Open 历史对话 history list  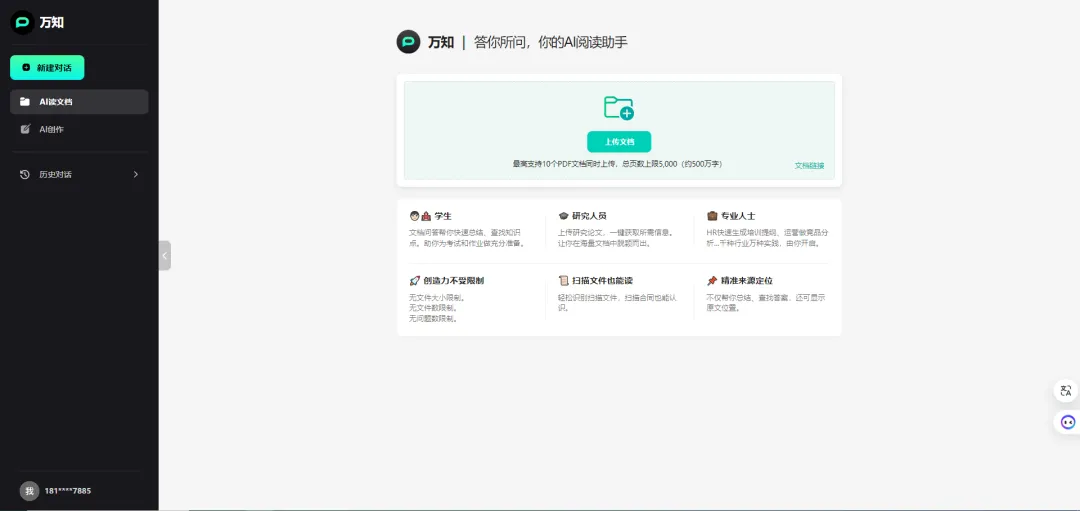[x=79, y=174]
